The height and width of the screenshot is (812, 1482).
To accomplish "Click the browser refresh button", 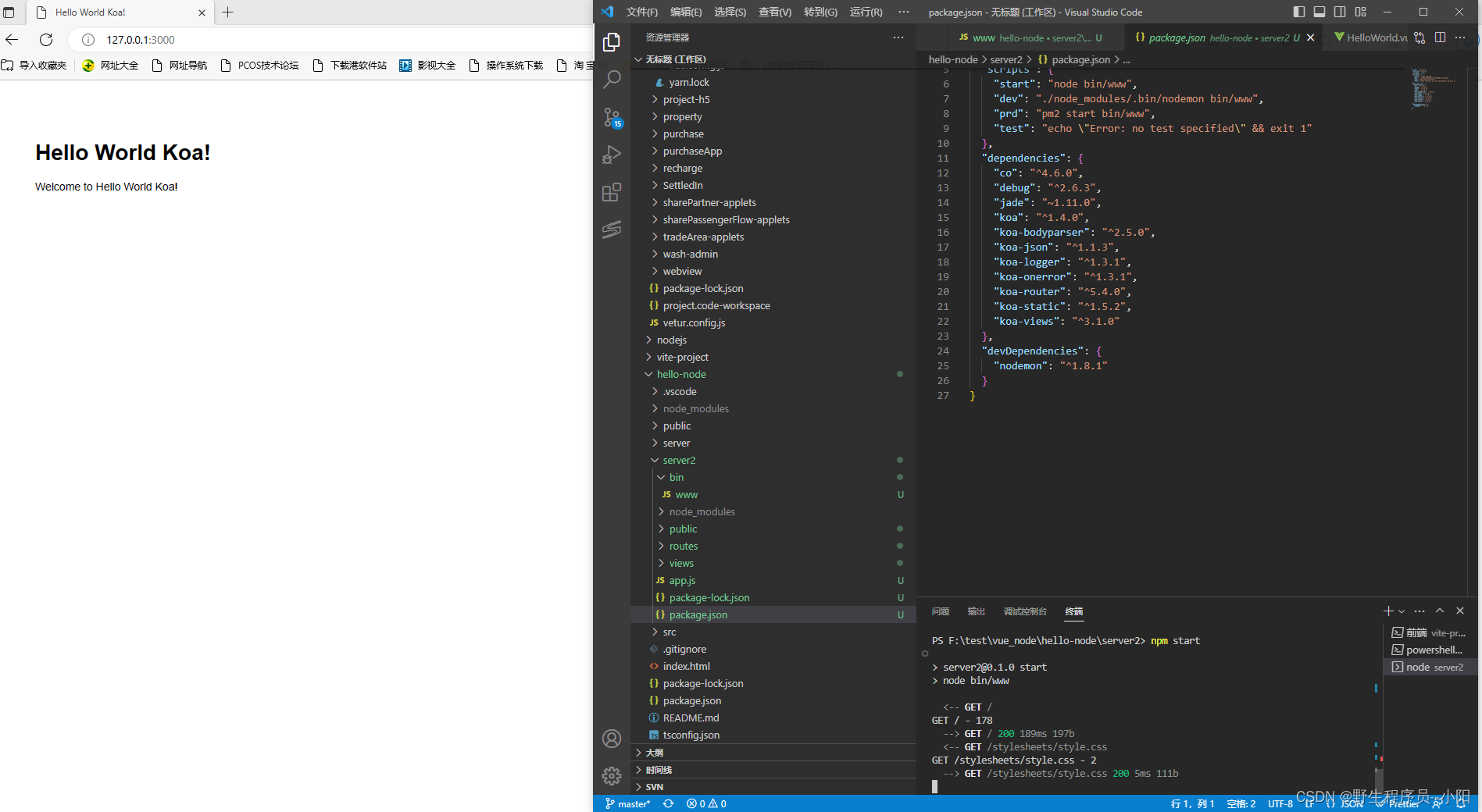I will (46, 40).
